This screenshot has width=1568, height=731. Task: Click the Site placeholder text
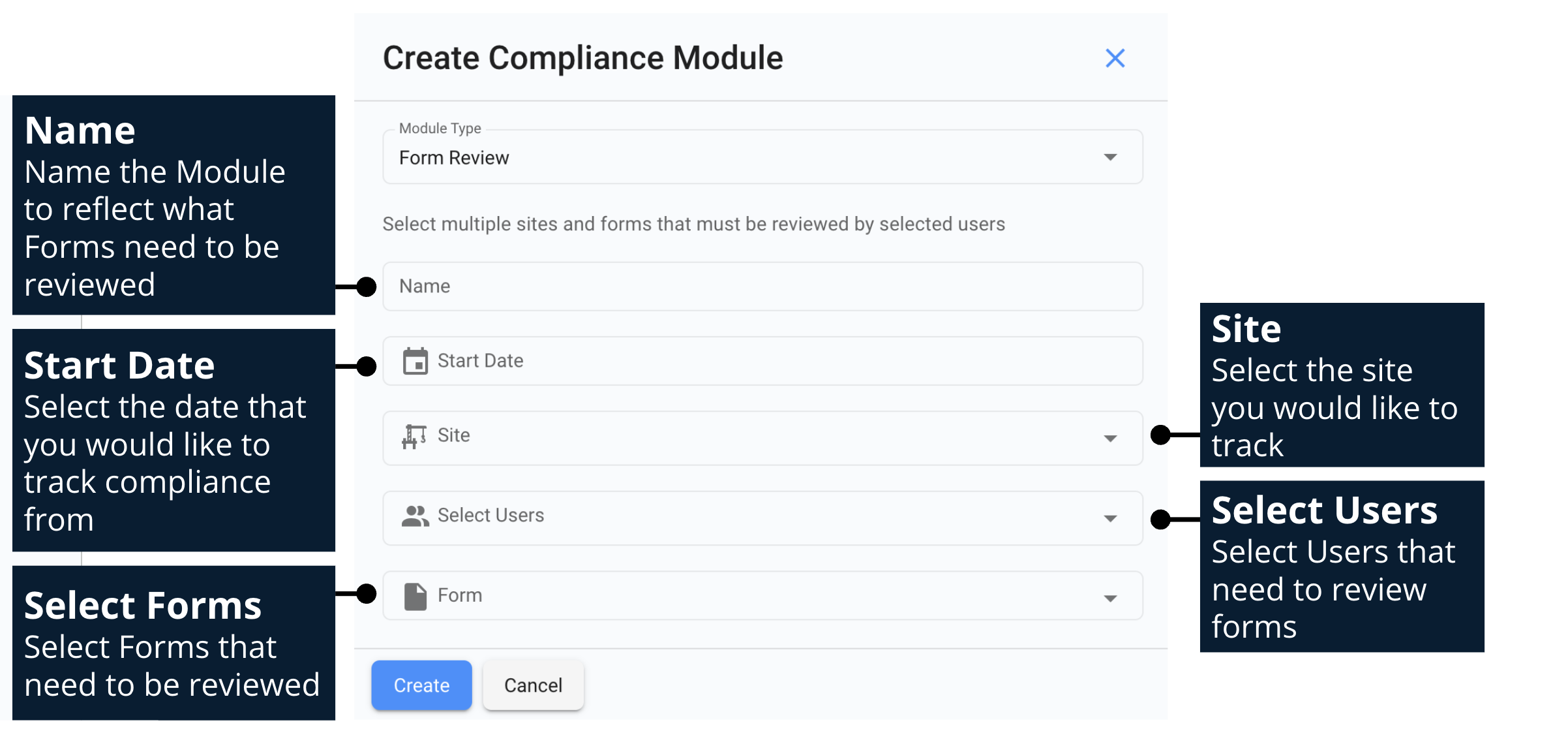(x=454, y=435)
